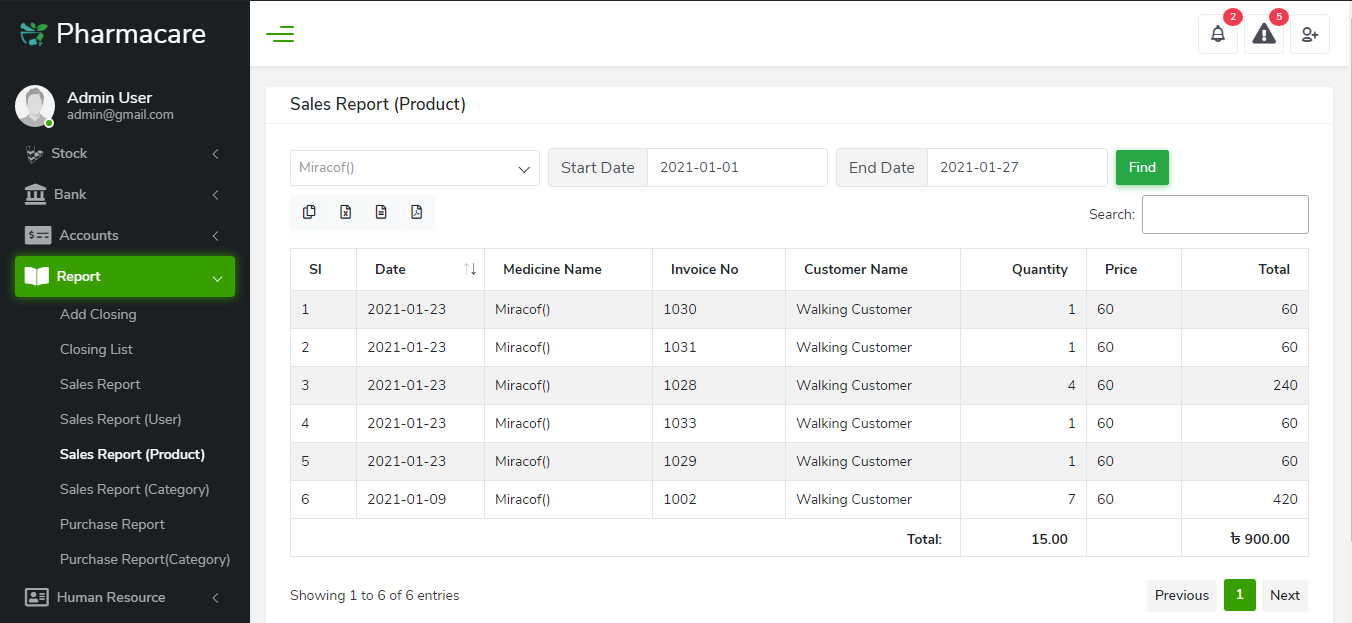Click the Next pagination button
The image size is (1352, 623).
1284,595
